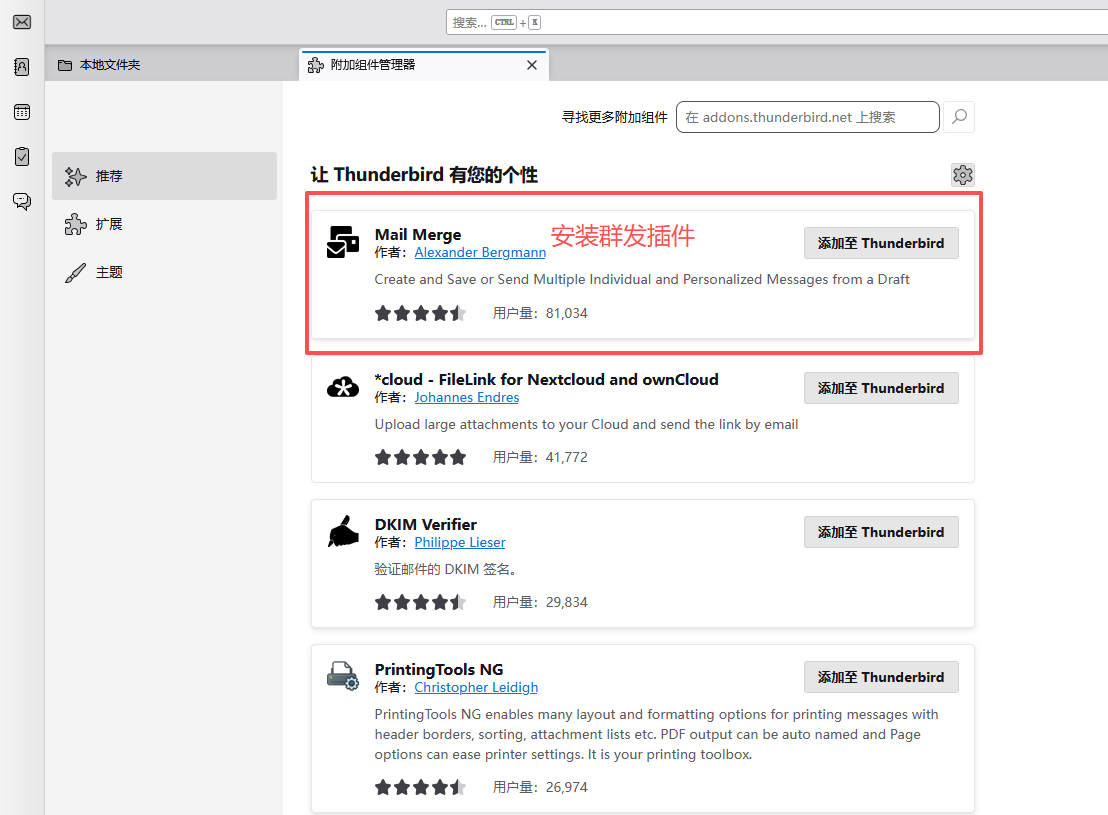The image size is (1108, 815).
Task: Click the DKIM Verifier add-on icon
Action: (x=343, y=532)
